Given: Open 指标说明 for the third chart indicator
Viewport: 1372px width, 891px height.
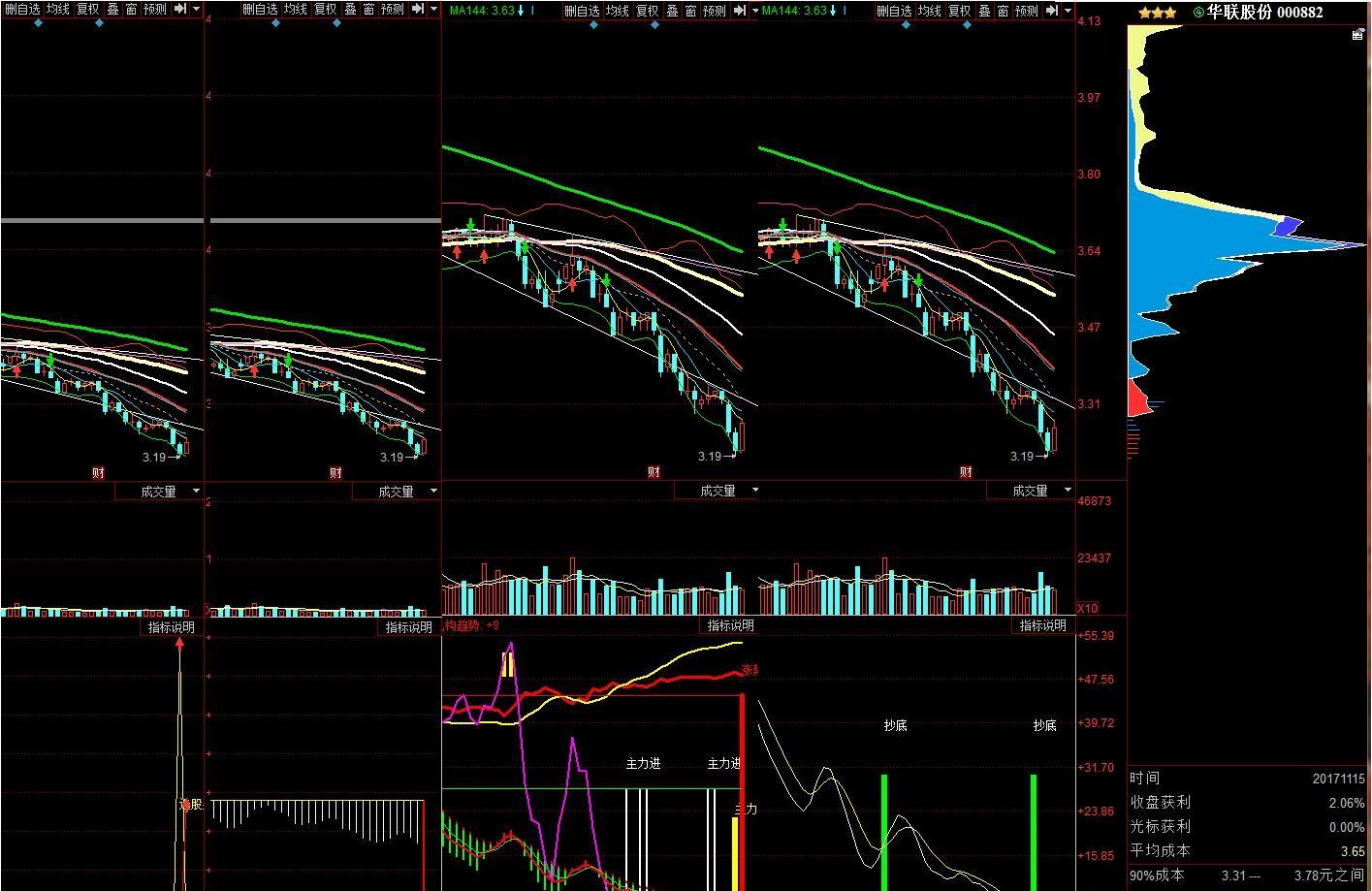Looking at the screenshot, I should (730, 625).
